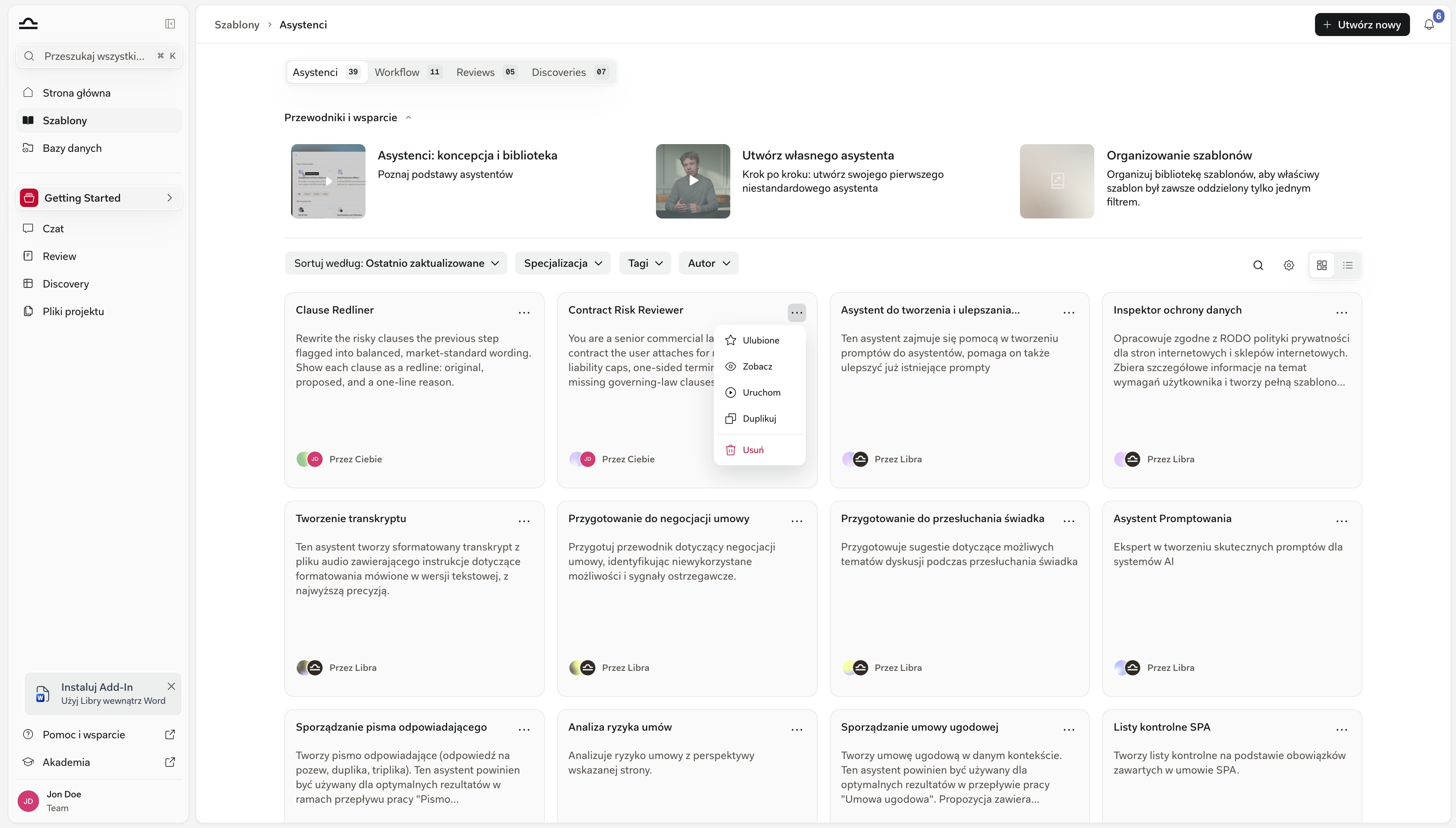Choose Usuń in the context menu
The width and height of the screenshot is (1456, 828).
759,450
